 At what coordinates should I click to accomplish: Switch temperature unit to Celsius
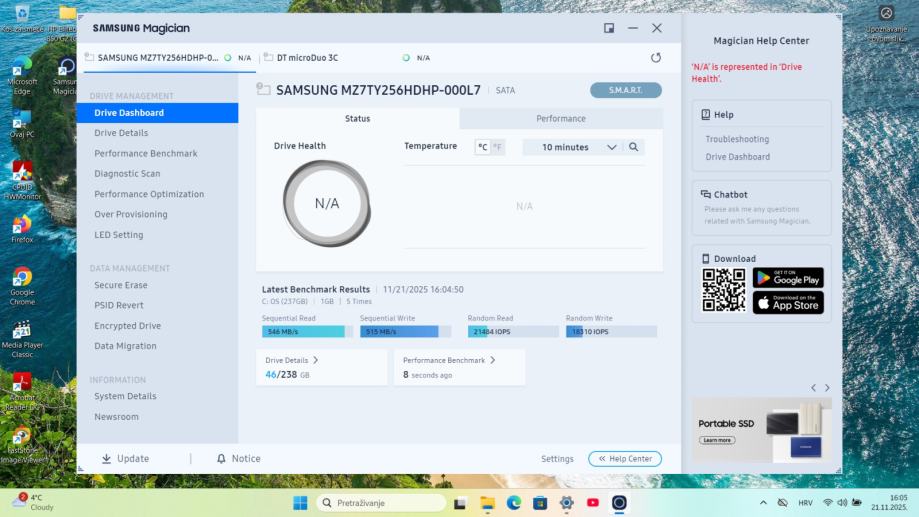coord(482,147)
